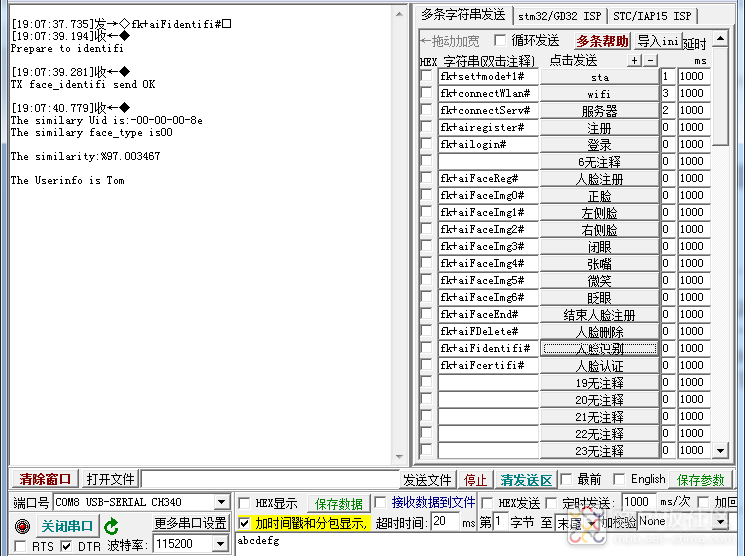Click the 注册 register send button
Screen dimensions: 745x556
pos(599,128)
